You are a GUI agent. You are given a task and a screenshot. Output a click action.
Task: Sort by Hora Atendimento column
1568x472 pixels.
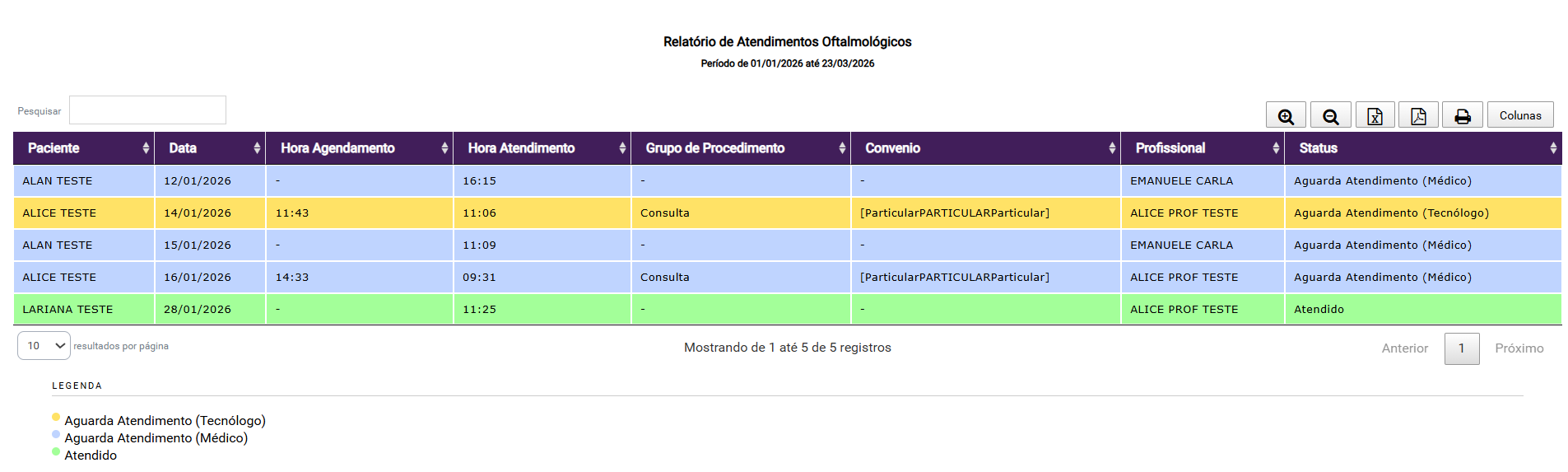[542, 148]
